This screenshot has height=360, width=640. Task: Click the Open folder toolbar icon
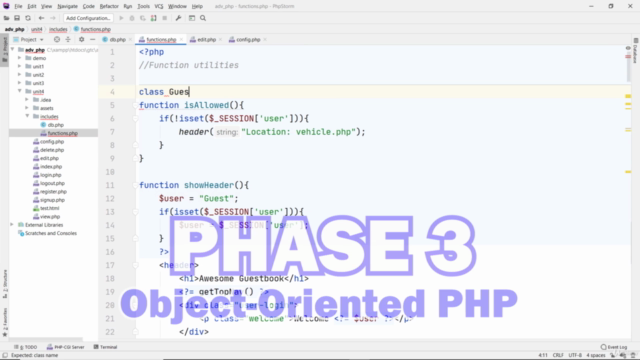click(7, 18)
